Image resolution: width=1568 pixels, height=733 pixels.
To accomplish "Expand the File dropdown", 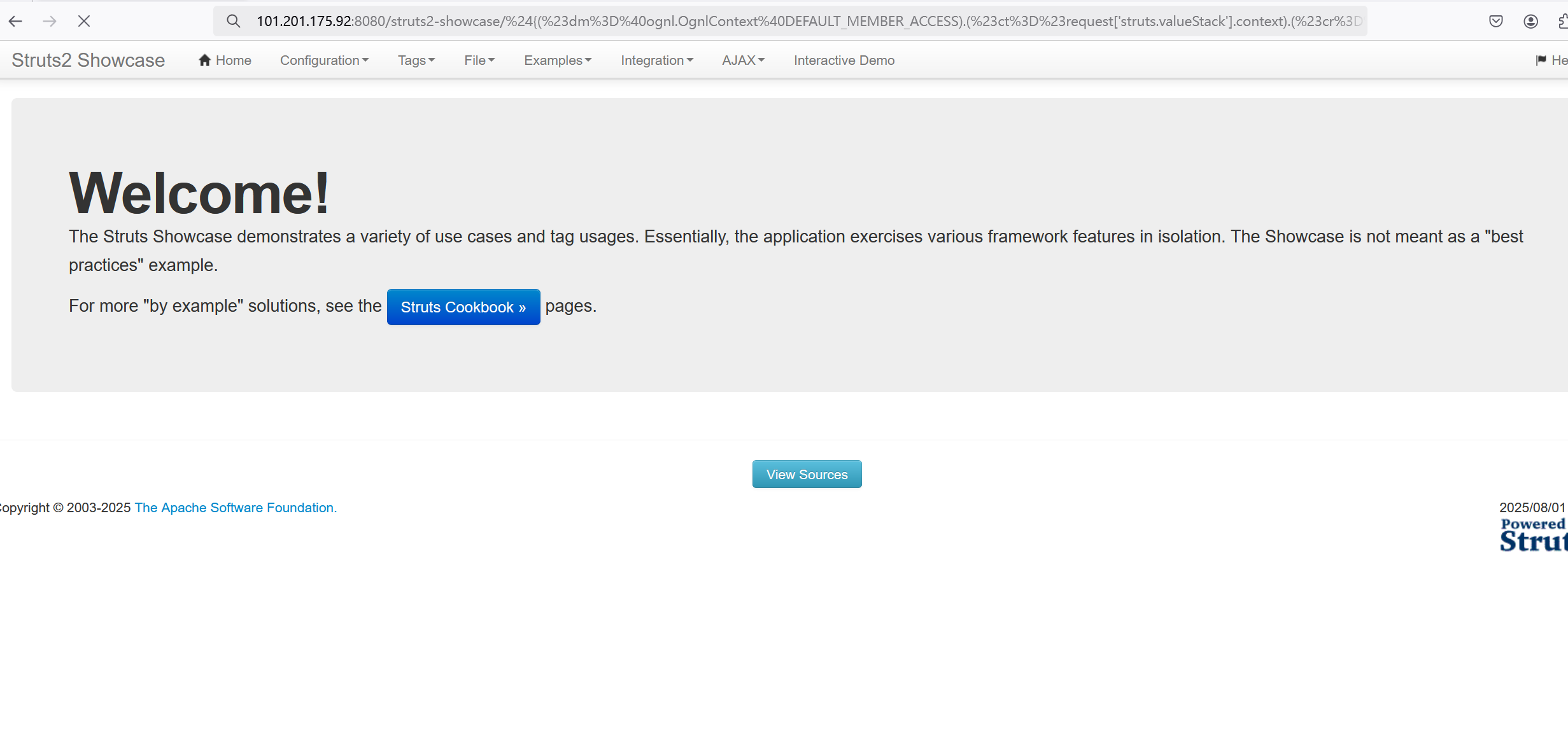I will [x=479, y=60].
